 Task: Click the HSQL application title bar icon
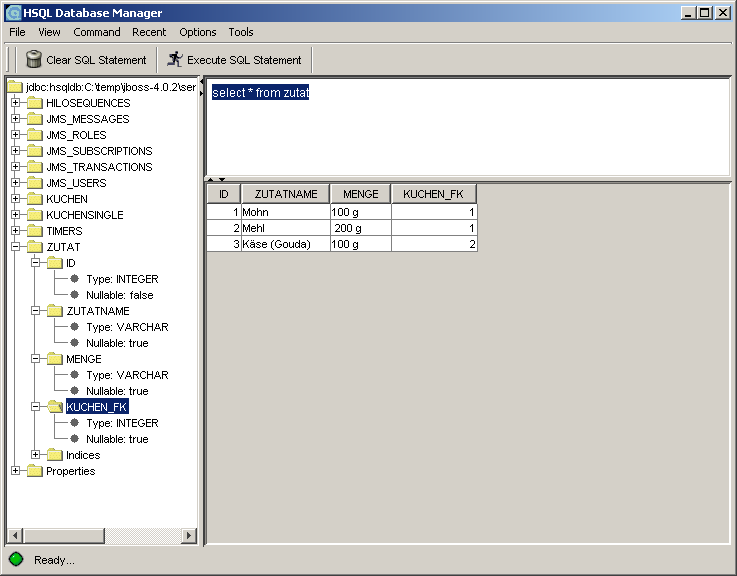(x=13, y=13)
